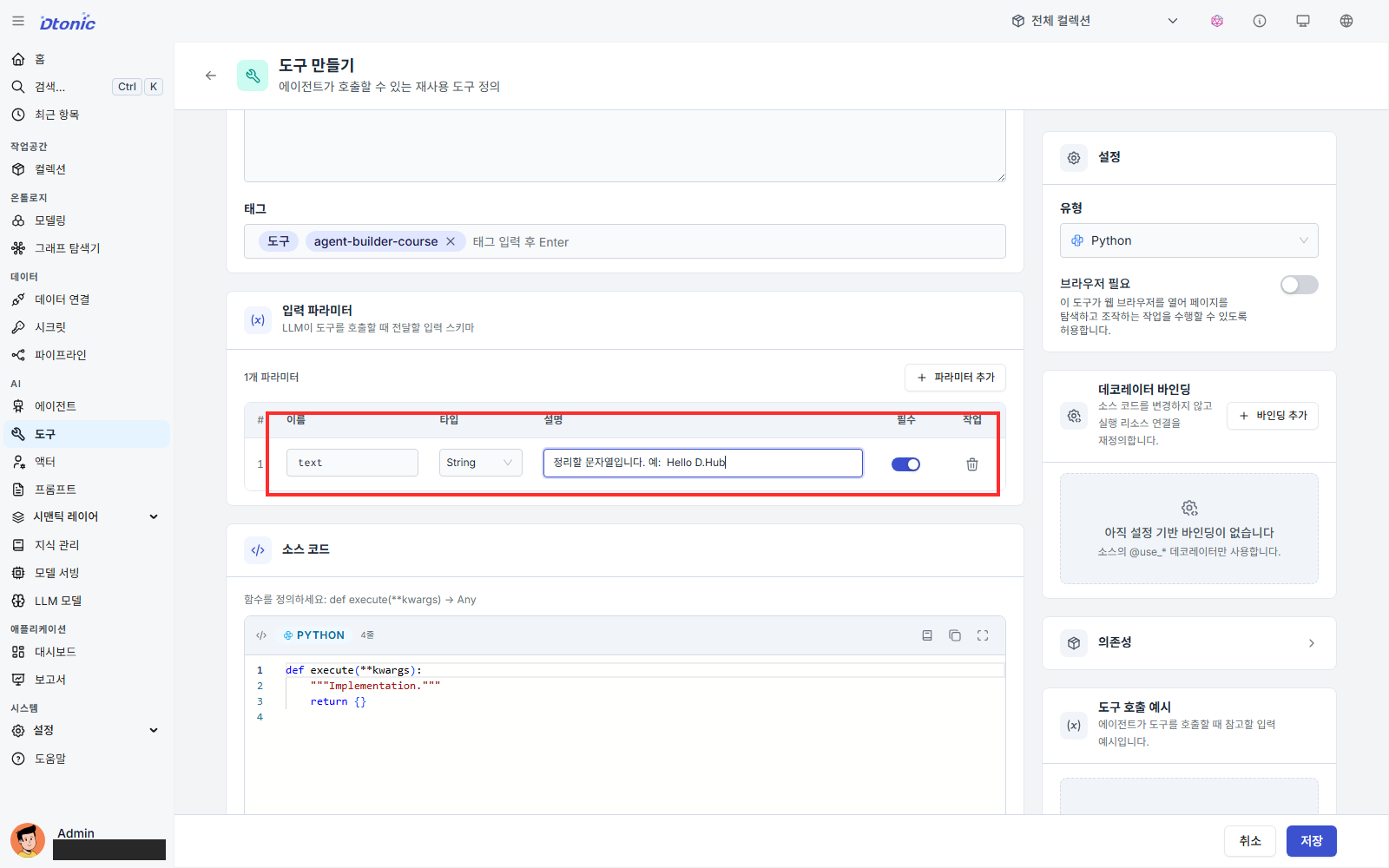
Task: Open the String type dropdown for text parameter
Action: (x=480, y=463)
